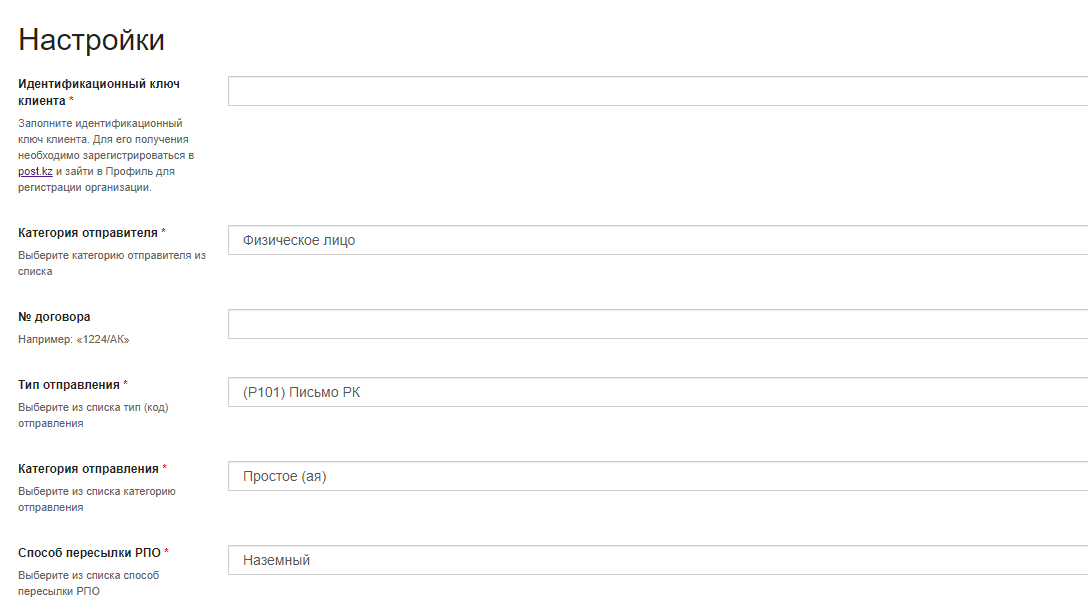This screenshot has width=1088, height=606.
Task: Expand the Категория отправления dropdown showing Простое
Action: coord(658,476)
